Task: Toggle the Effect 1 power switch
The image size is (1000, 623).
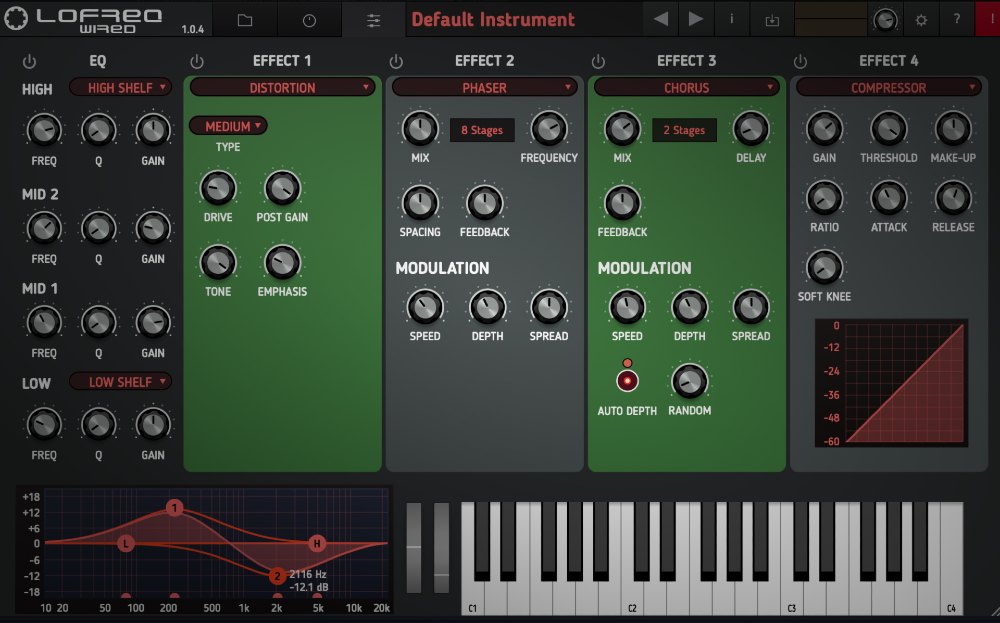Action: (198, 60)
